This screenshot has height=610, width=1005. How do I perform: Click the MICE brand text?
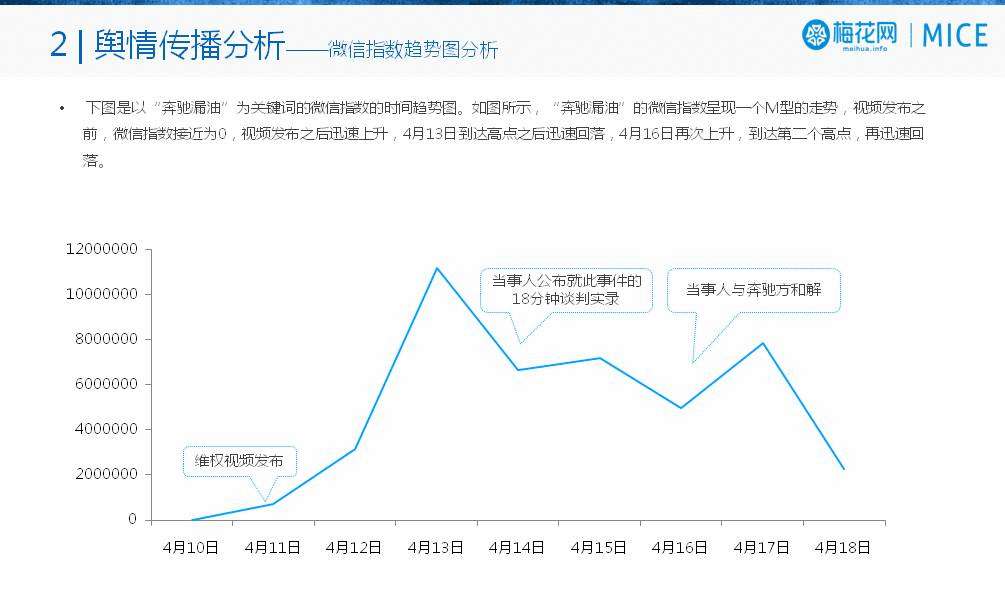click(954, 36)
